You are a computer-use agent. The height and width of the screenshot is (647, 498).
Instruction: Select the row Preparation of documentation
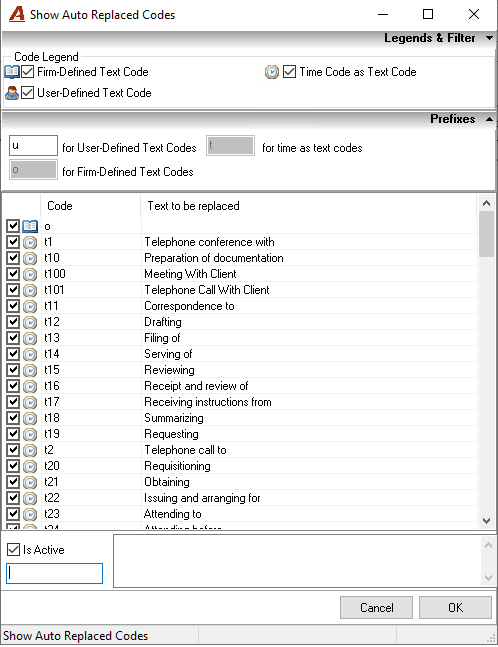[241, 258]
